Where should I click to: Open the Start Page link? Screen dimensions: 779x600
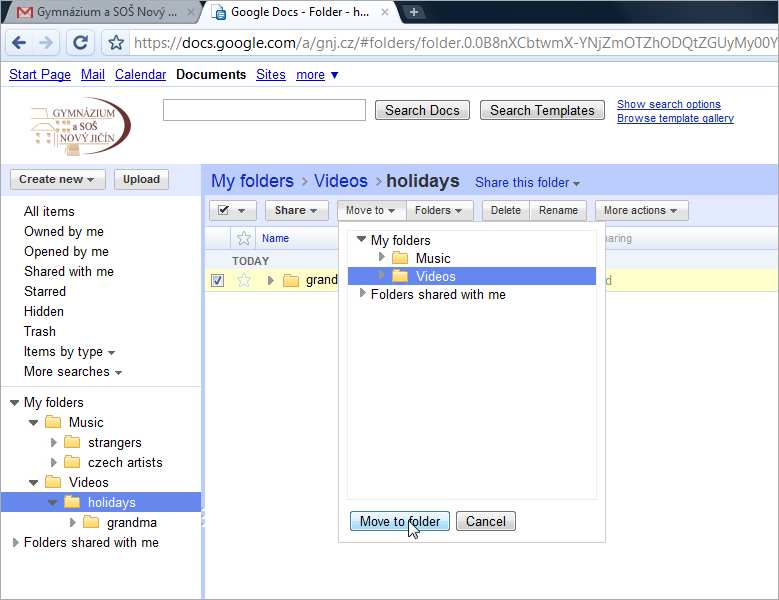[x=40, y=75]
